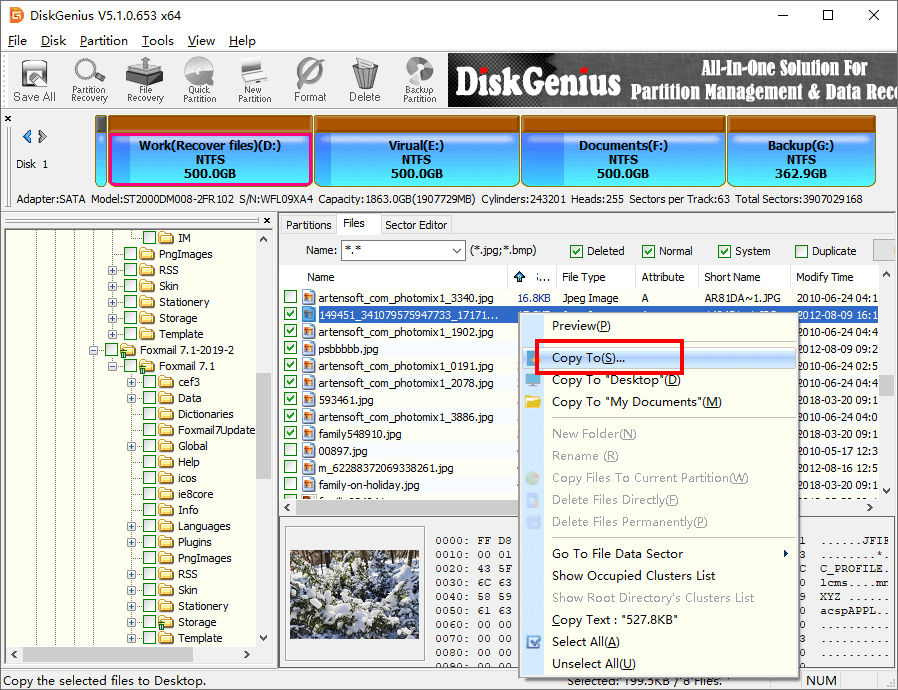Choose Copy To(S)... from context menu
The image size is (898, 690).
(659, 358)
